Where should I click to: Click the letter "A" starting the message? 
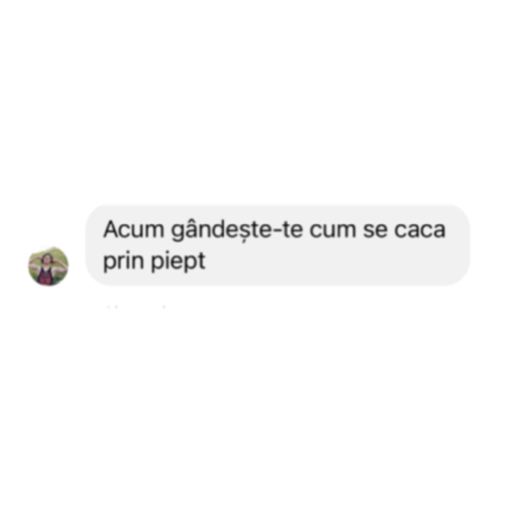(111, 229)
